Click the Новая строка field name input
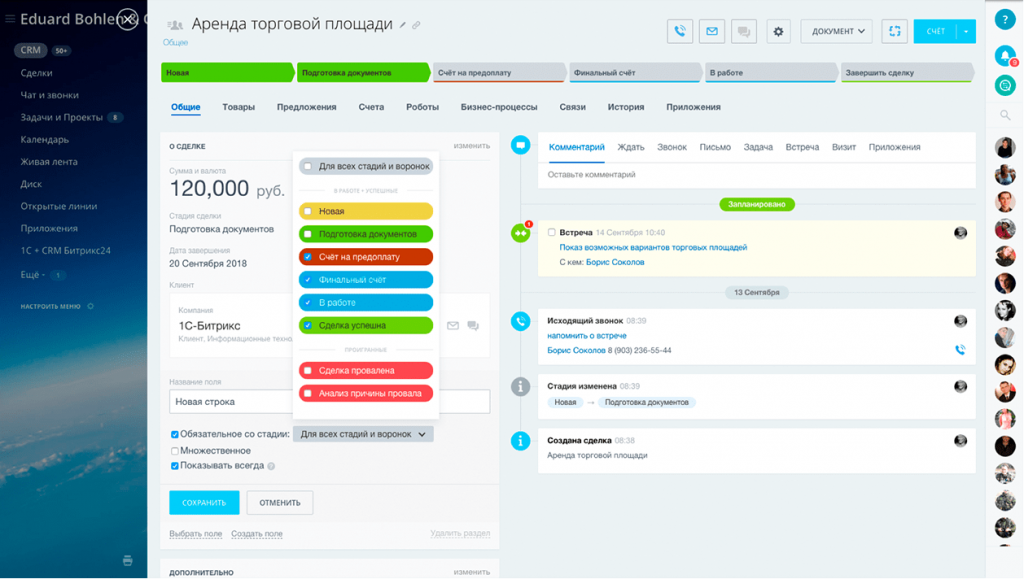 tap(231, 402)
